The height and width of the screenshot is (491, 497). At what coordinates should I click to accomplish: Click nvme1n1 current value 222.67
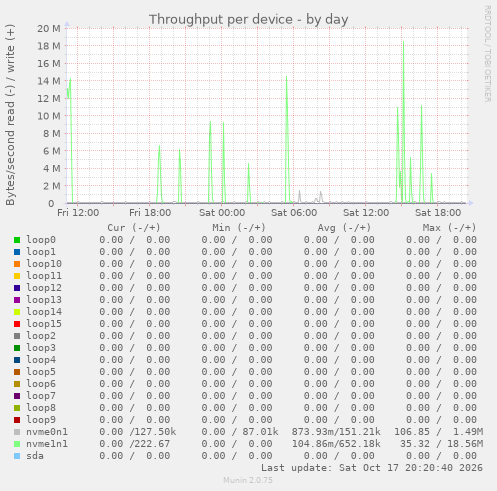coord(152,444)
